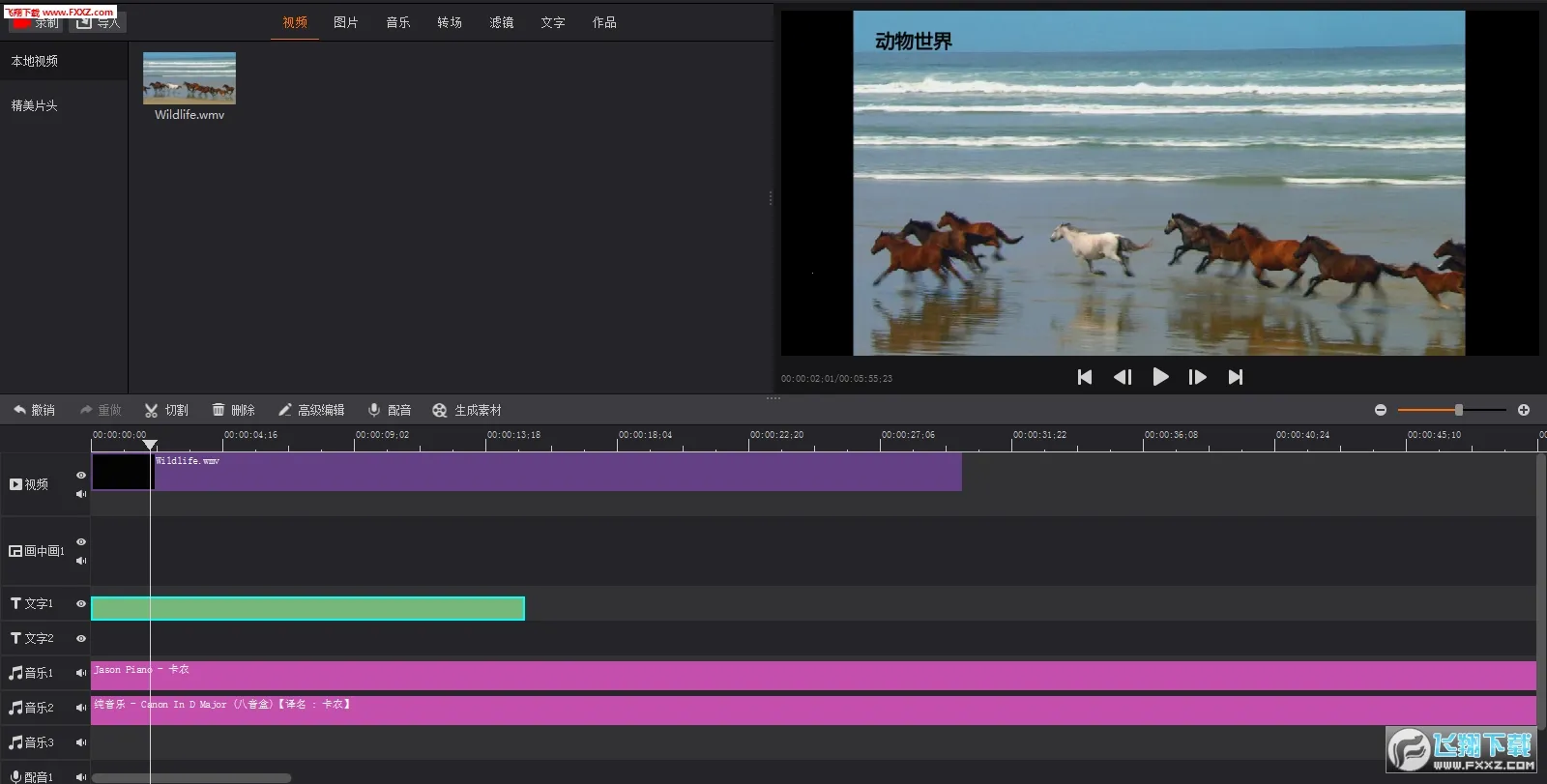Select the 切割 scissors cut tool
Viewport: 1547px width, 784px height.
click(166, 411)
